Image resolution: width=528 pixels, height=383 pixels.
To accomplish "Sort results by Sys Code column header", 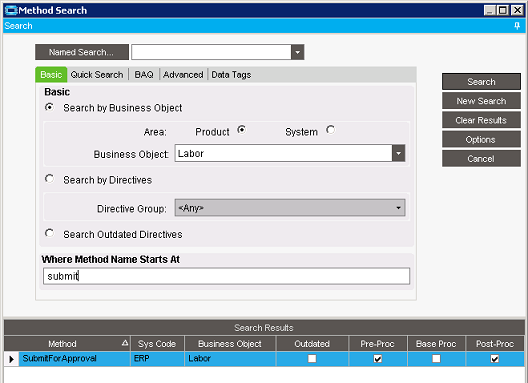I will click(x=157, y=344).
